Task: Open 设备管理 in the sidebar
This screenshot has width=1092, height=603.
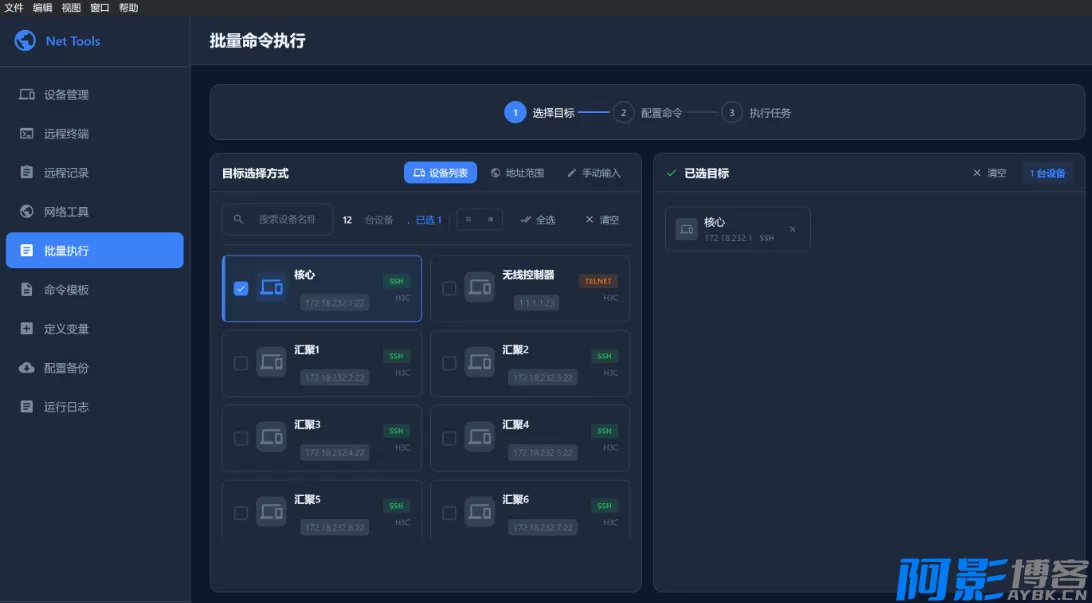Action: tap(66, 95)
